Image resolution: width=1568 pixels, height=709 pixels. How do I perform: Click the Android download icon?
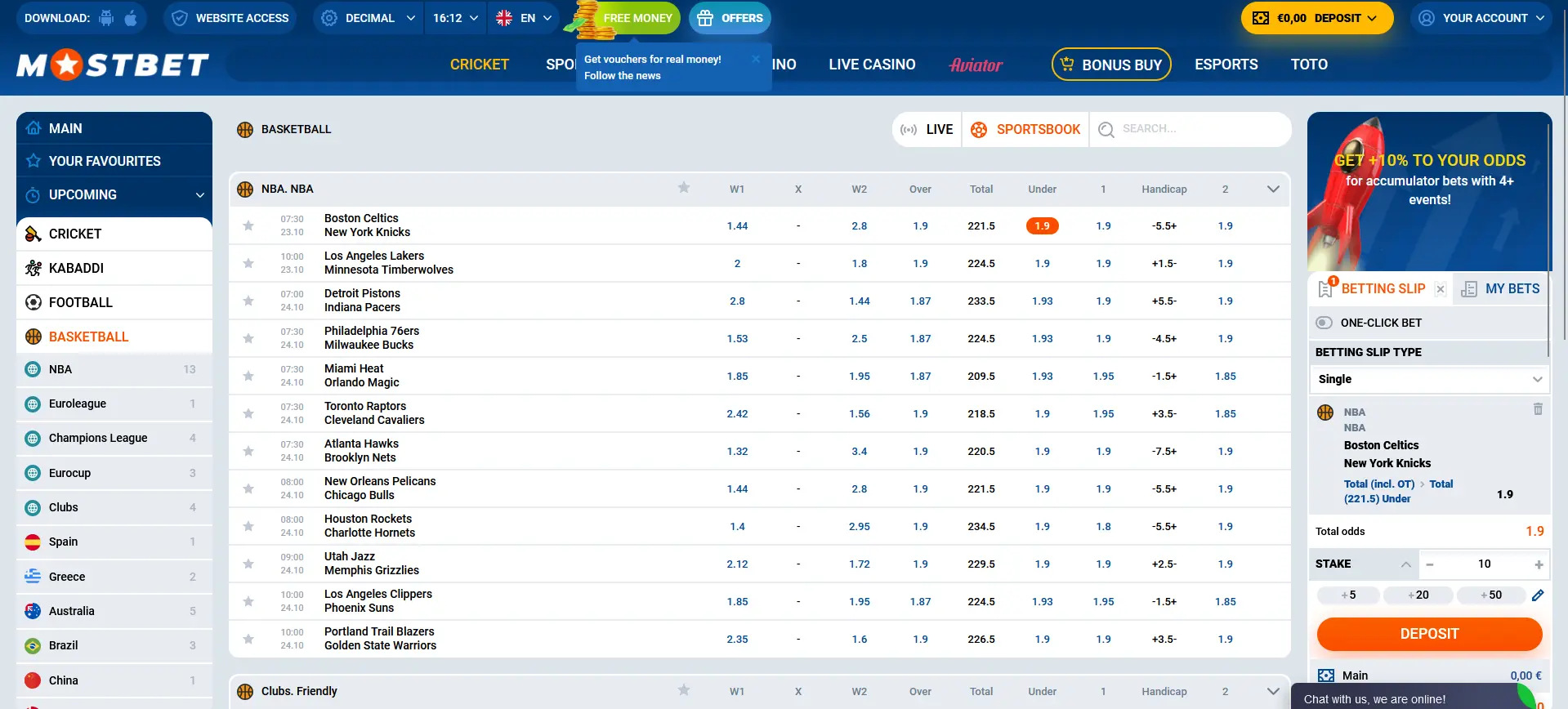click(106, 18)
